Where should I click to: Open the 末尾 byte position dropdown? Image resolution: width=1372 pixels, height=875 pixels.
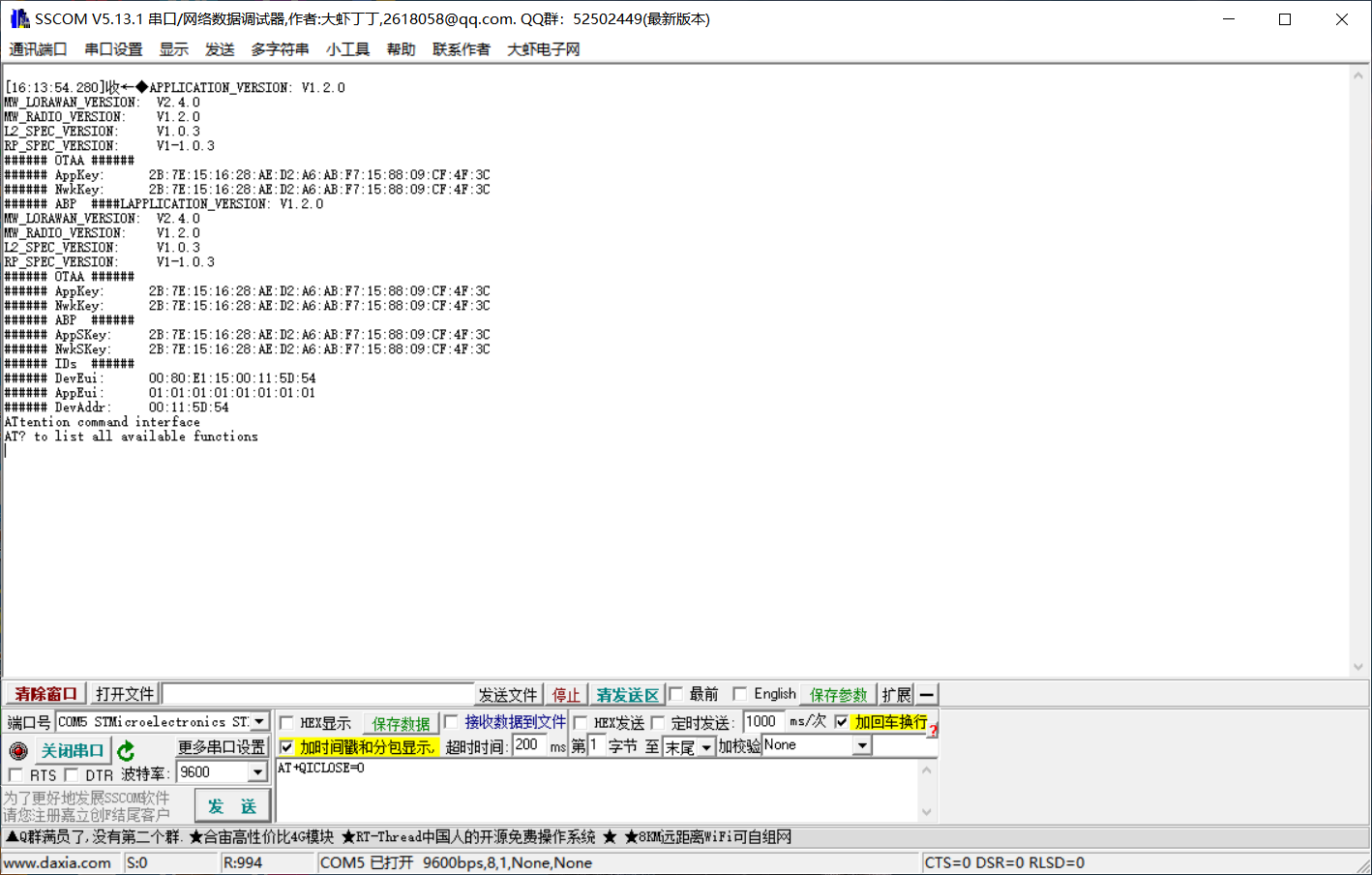click(x=706, y=747)
